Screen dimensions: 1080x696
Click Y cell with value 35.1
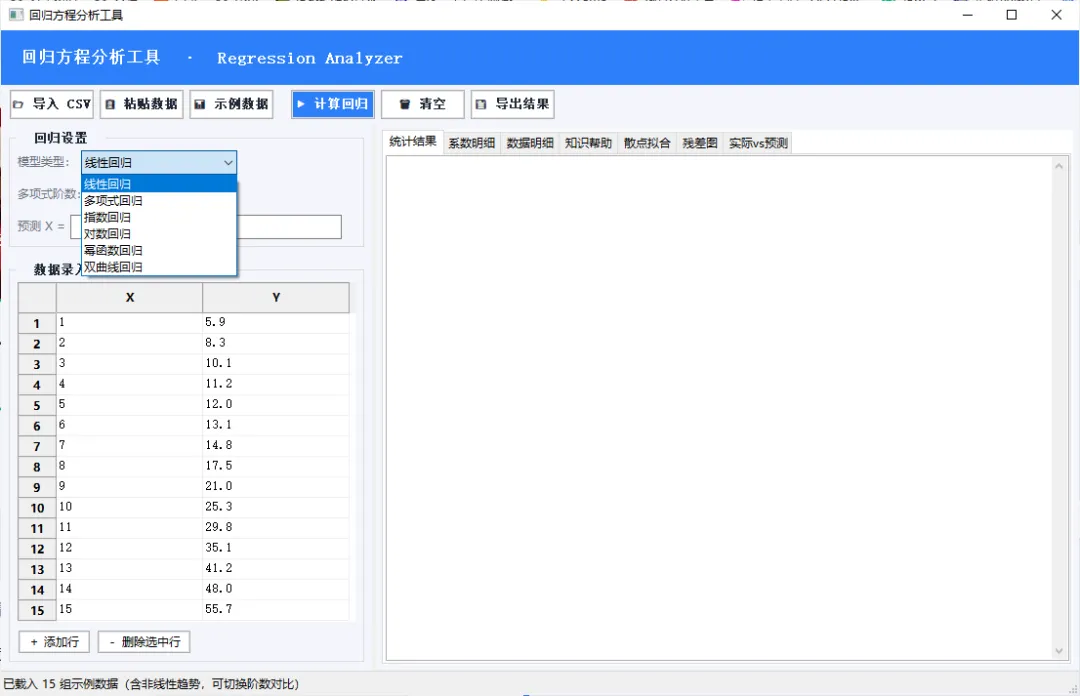coord(276,549)
